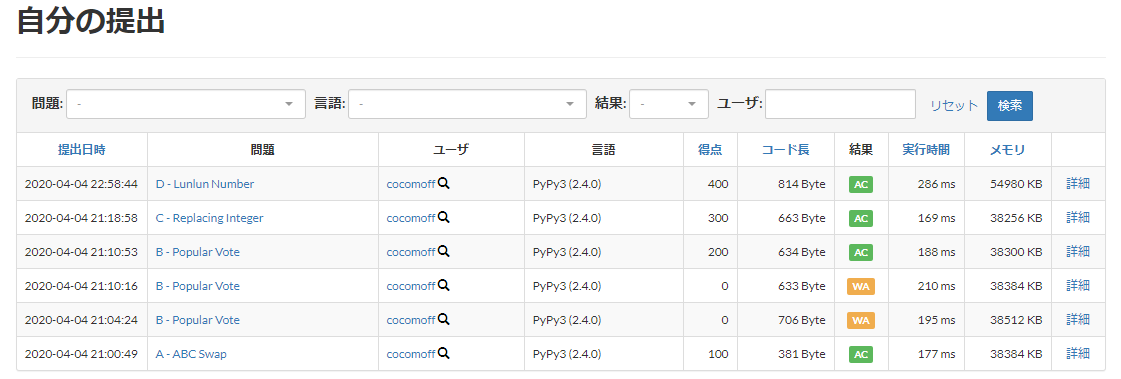The image size is (1121, 379).
Task: Click AC badge in Replacing Integer row
Action: pyautogui.click(x=861, y=218)
